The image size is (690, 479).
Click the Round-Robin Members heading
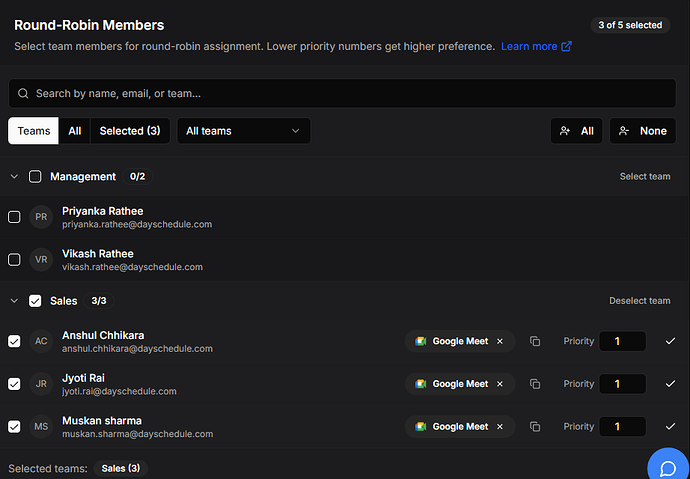click(89, 25)
